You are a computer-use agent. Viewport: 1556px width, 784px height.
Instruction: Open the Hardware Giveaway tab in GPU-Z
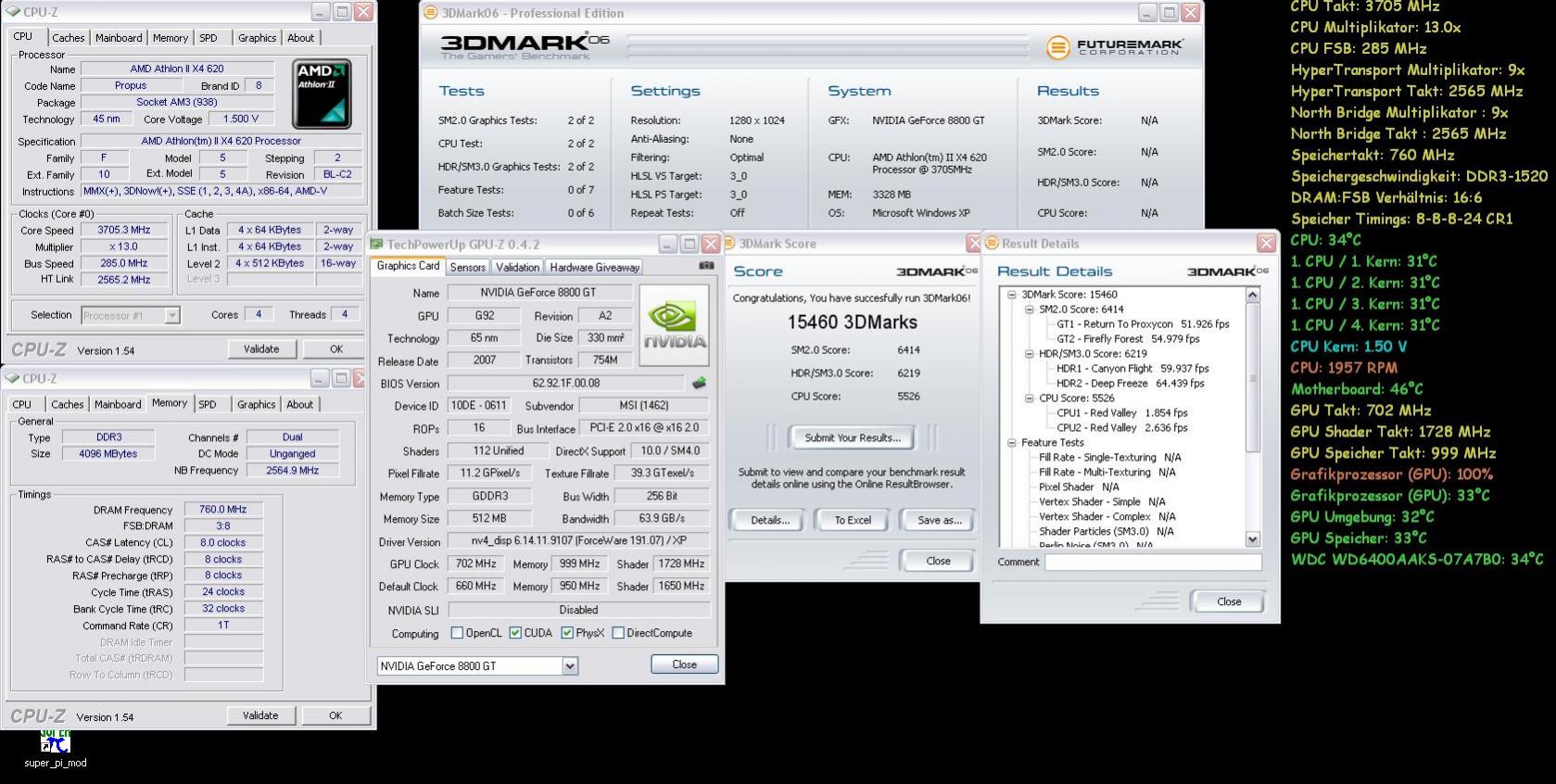point(594,267)
